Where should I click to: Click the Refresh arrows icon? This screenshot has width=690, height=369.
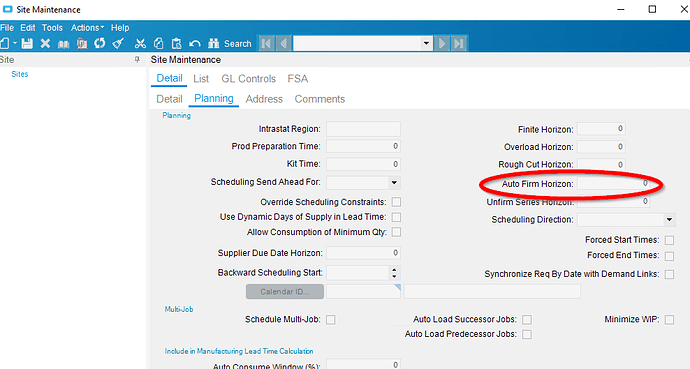pos(100,43)
